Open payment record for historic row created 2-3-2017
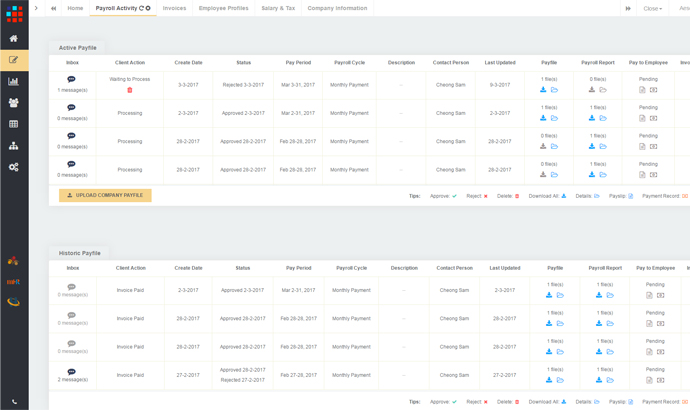This screenshot has height=410, width=690. click(x=661, y=295)
